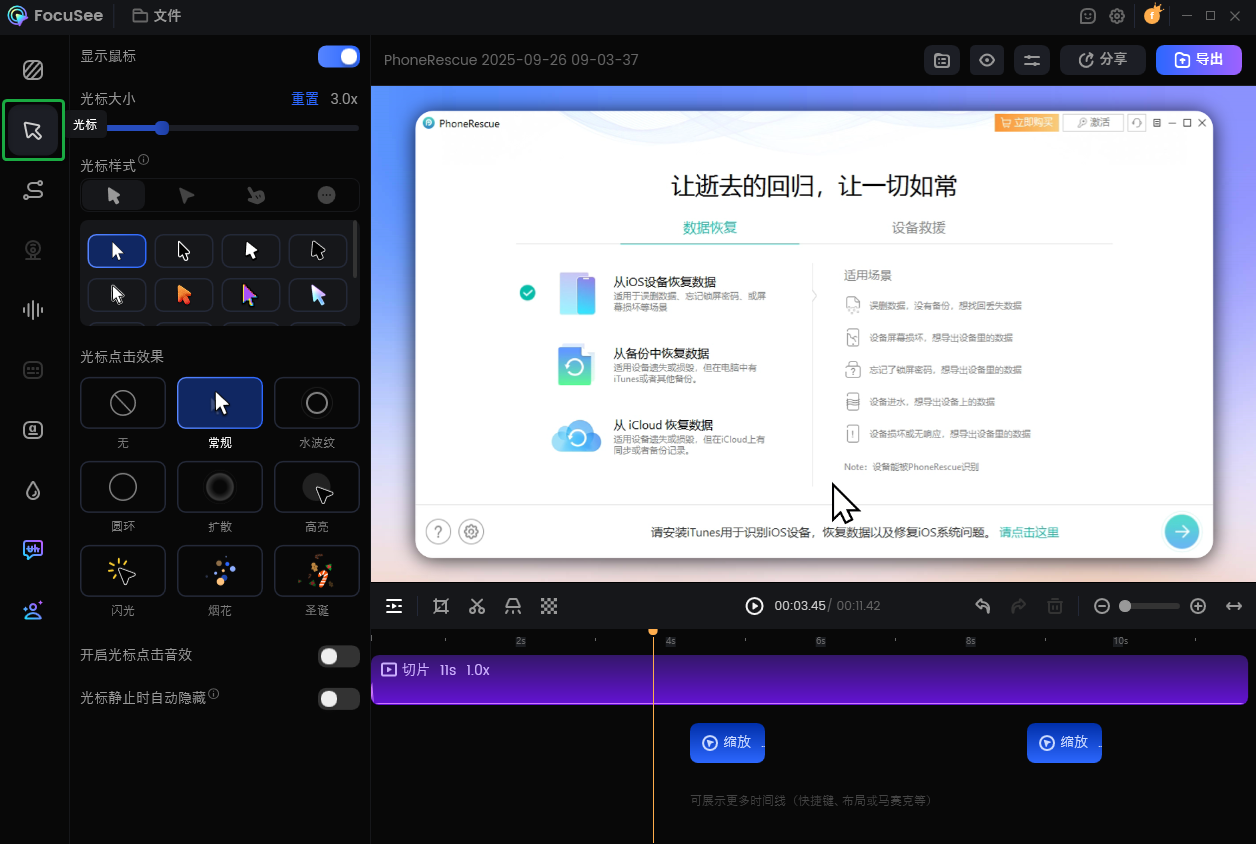
Task: Select the arrow cursor style tab
Action: pyautogui.click(x=114, y=195)
